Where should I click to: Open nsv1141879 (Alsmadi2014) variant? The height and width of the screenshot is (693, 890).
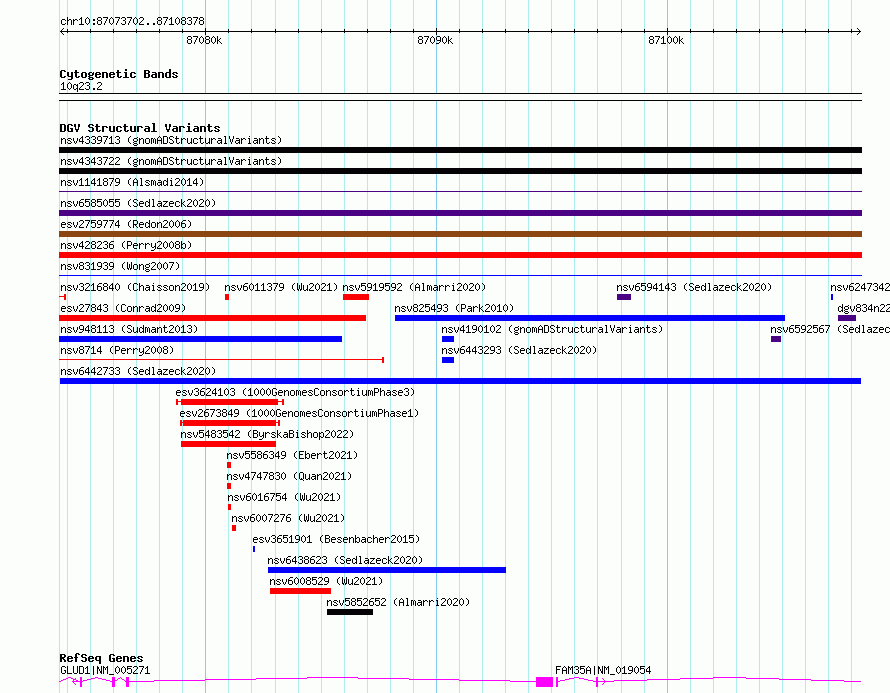[132, 182]
